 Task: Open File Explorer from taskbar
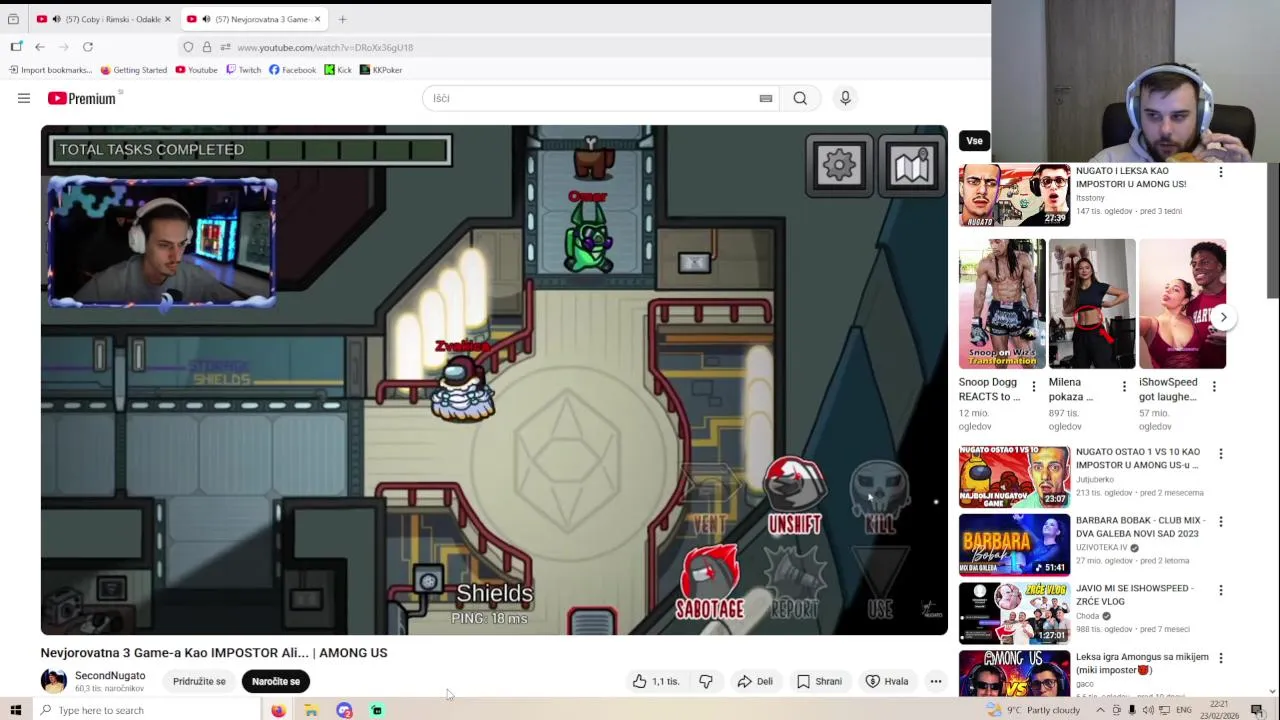311,710
